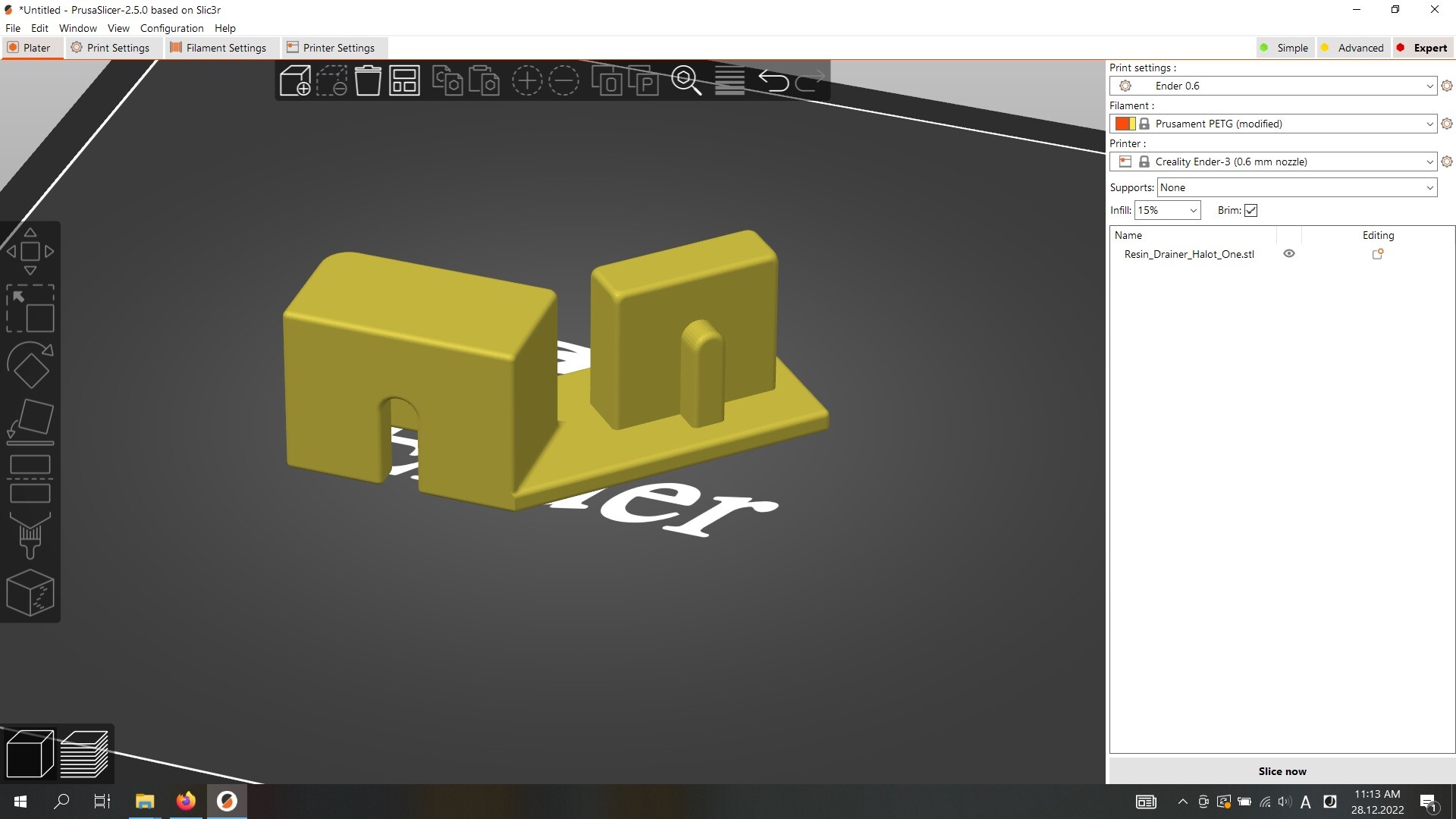This screenshot has height=819, width=1456.
Task: Click the Delete all trash icon
Action: click(368, 80)
